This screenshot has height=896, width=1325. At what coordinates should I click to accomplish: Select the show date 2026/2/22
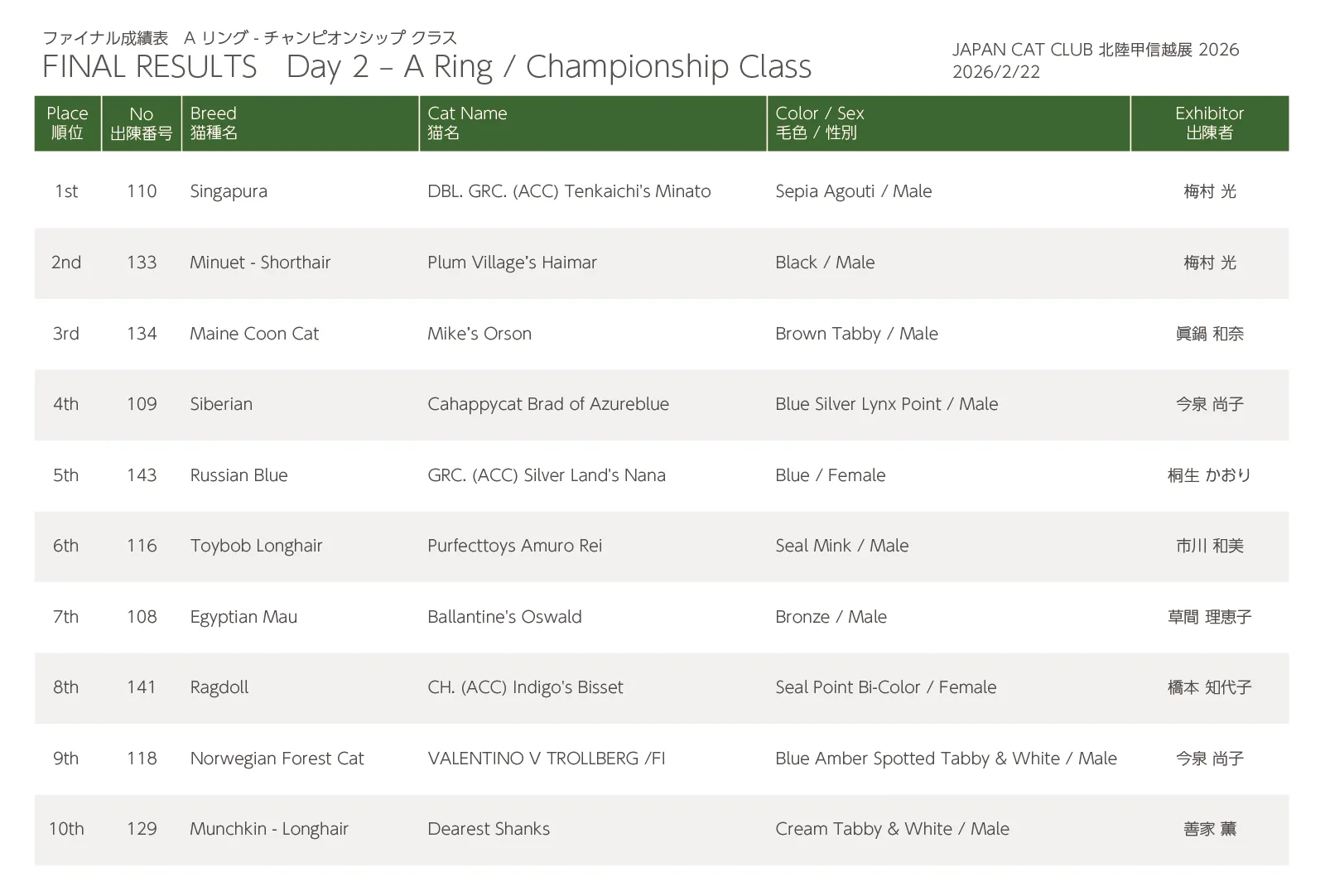click(x=995, y=72)
